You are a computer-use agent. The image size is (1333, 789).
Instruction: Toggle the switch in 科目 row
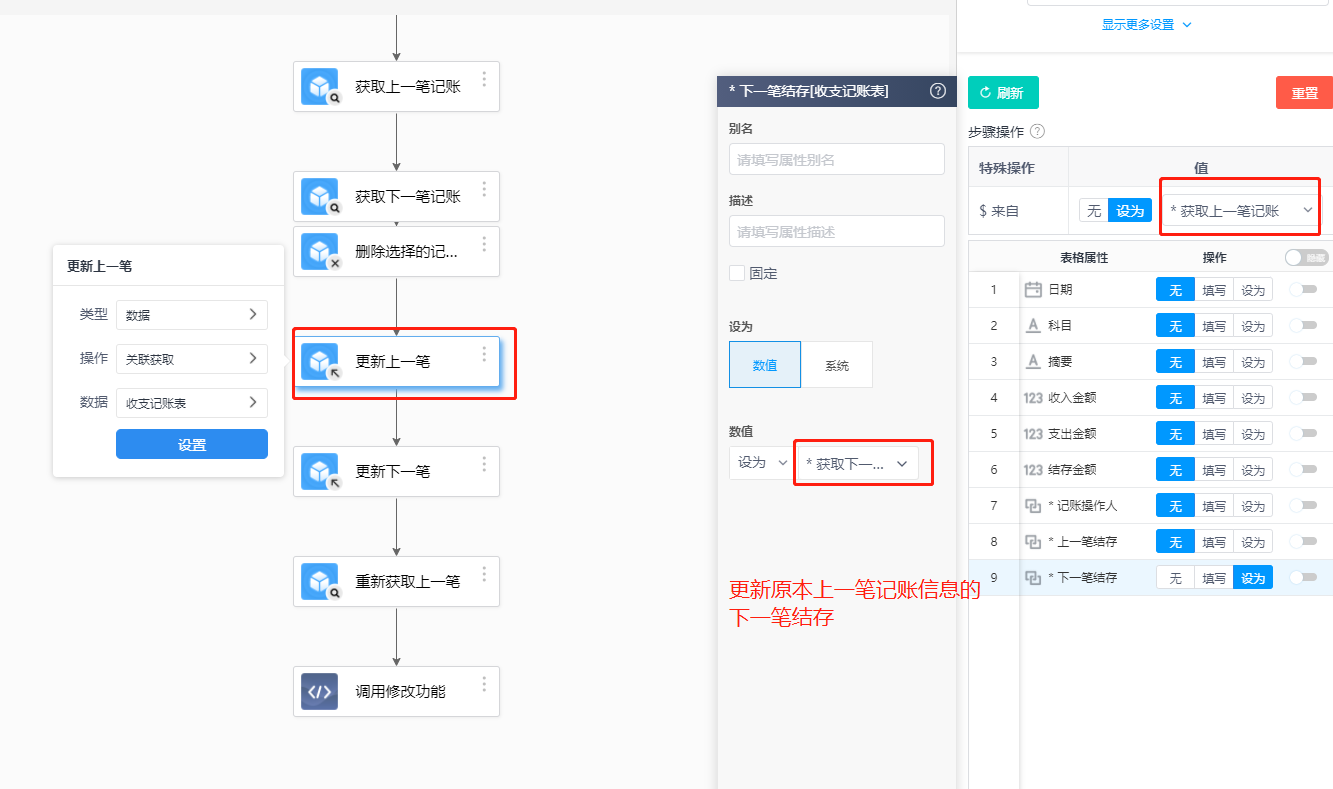[x=1303, y=326]
